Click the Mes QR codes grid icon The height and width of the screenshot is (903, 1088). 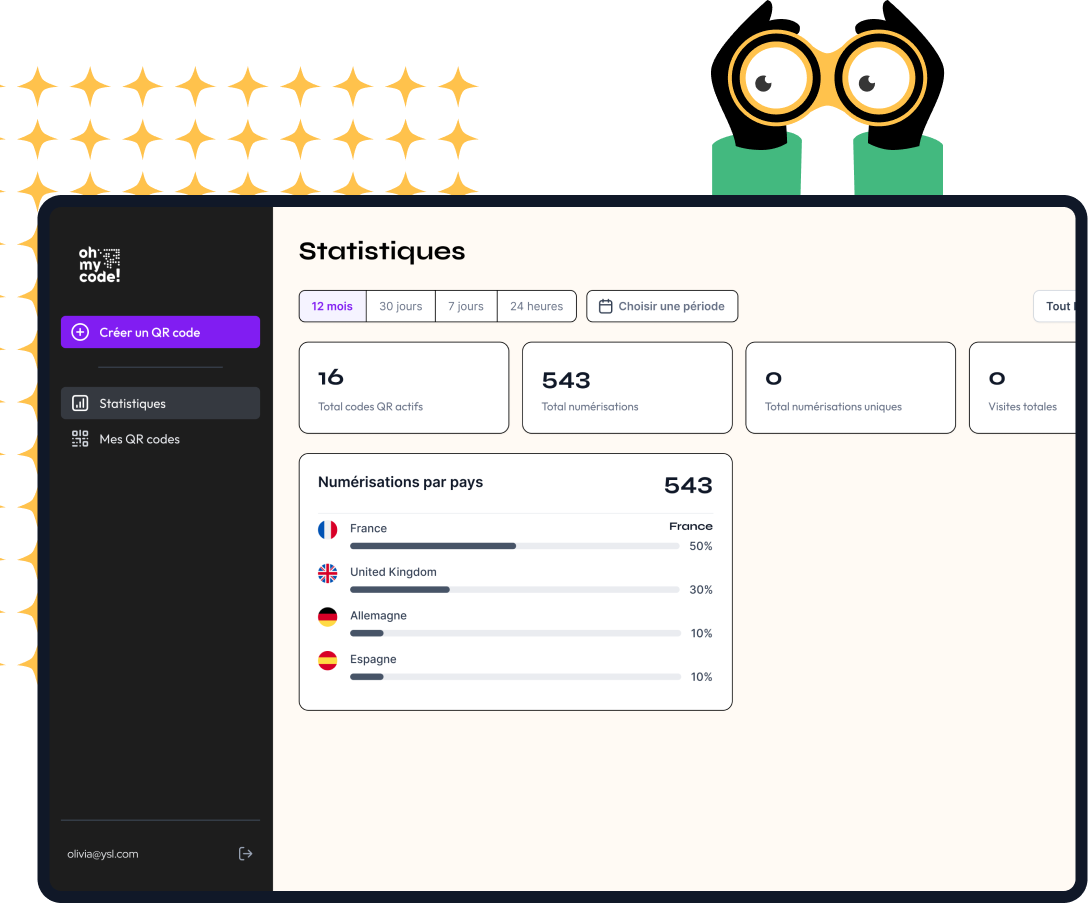point(80,439)
